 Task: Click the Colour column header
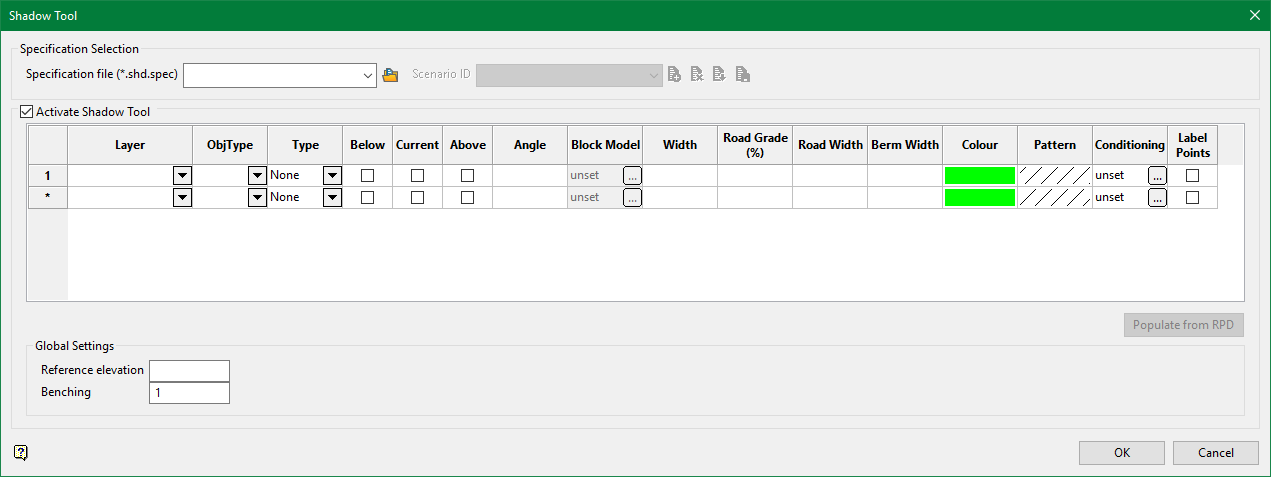[x=980, y=145]
